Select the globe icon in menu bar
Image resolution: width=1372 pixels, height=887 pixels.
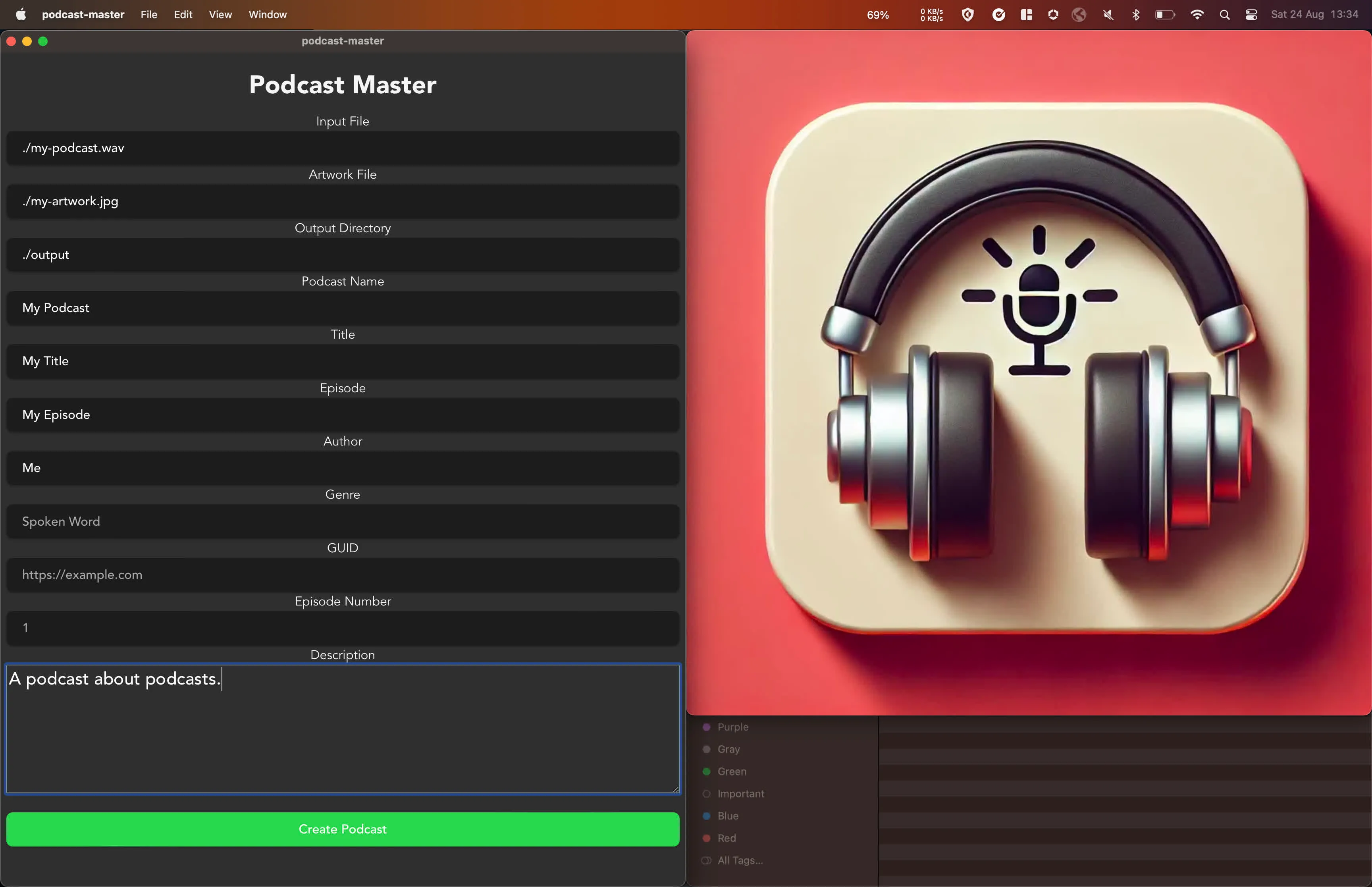1079,14
